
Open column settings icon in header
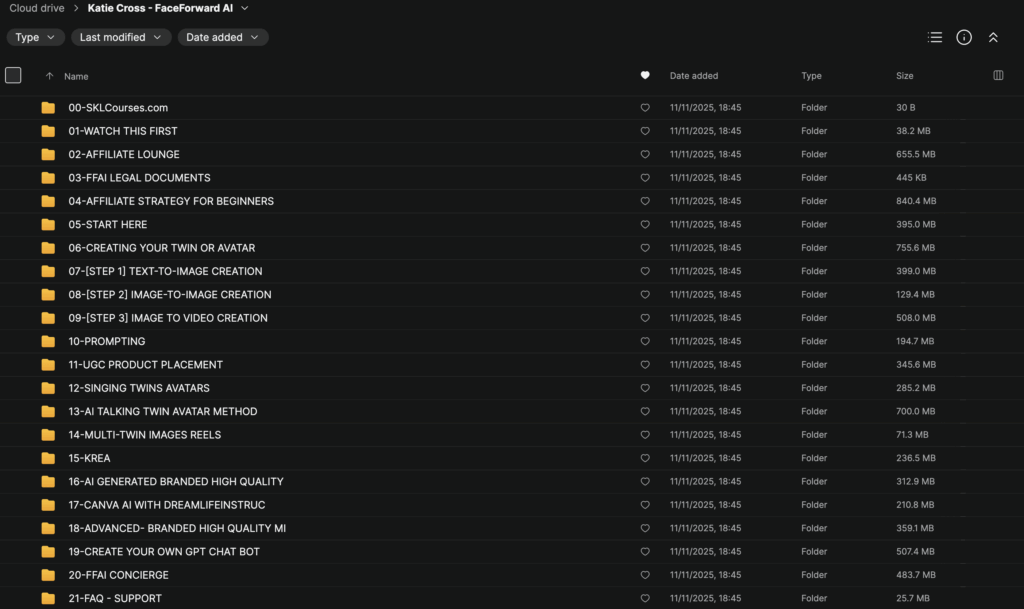(998, 76)
